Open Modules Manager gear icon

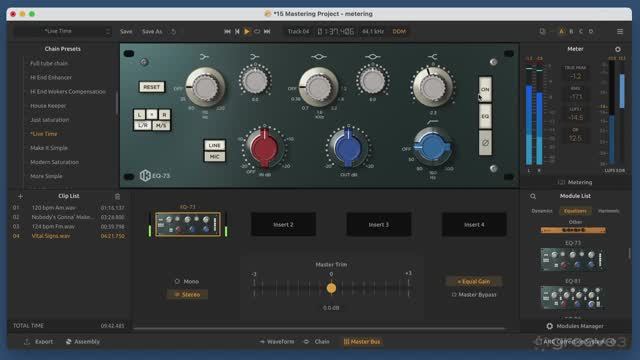pos(549,326)
